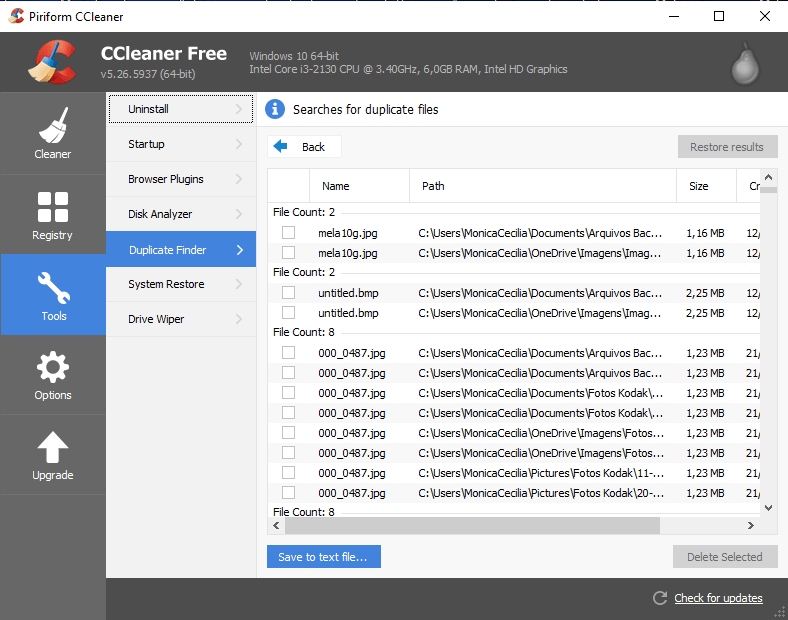Click Delete Selected button

pos(725,557)
